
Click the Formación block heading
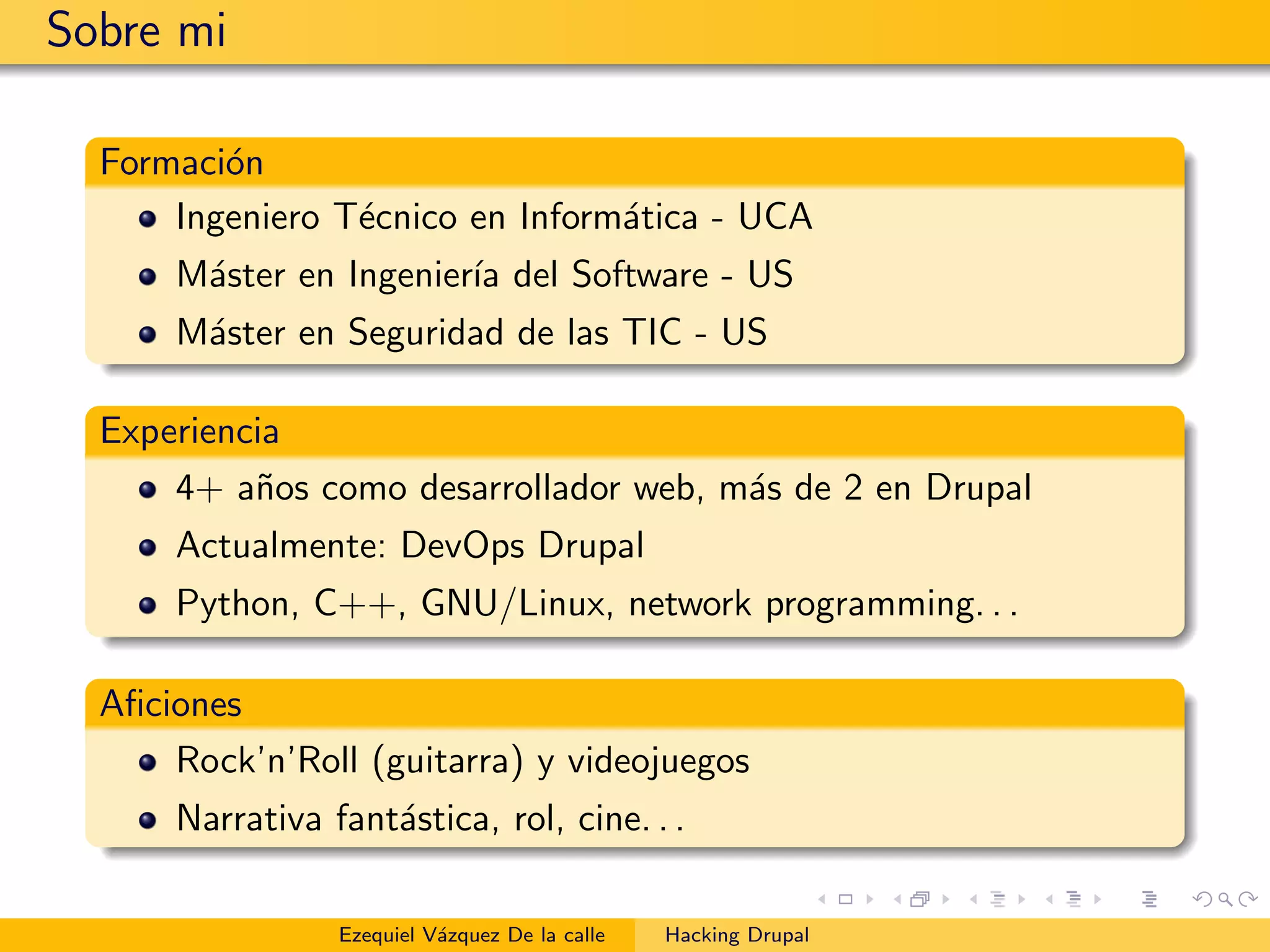[182, 162]
